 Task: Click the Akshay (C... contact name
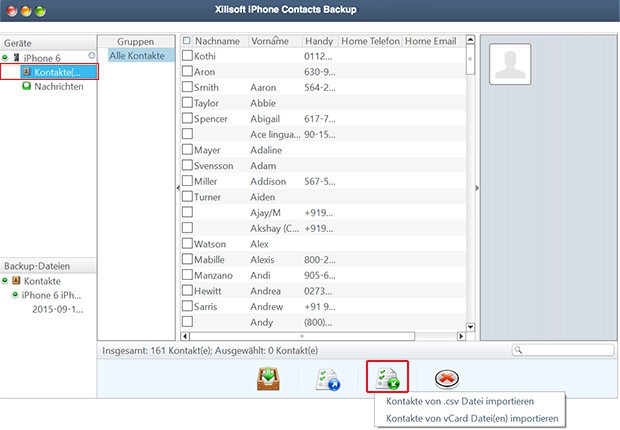(x=274, y=228)
